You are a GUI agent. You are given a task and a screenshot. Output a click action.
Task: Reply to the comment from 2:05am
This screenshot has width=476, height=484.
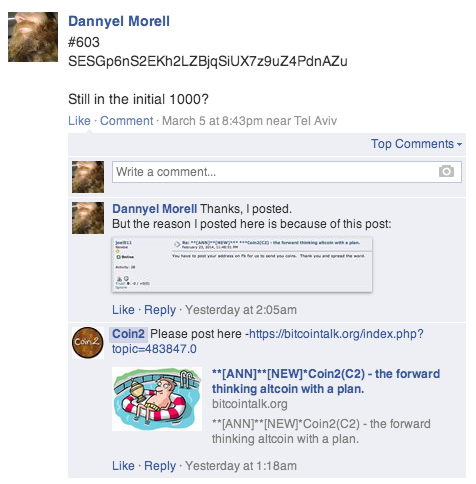[160, 310]
